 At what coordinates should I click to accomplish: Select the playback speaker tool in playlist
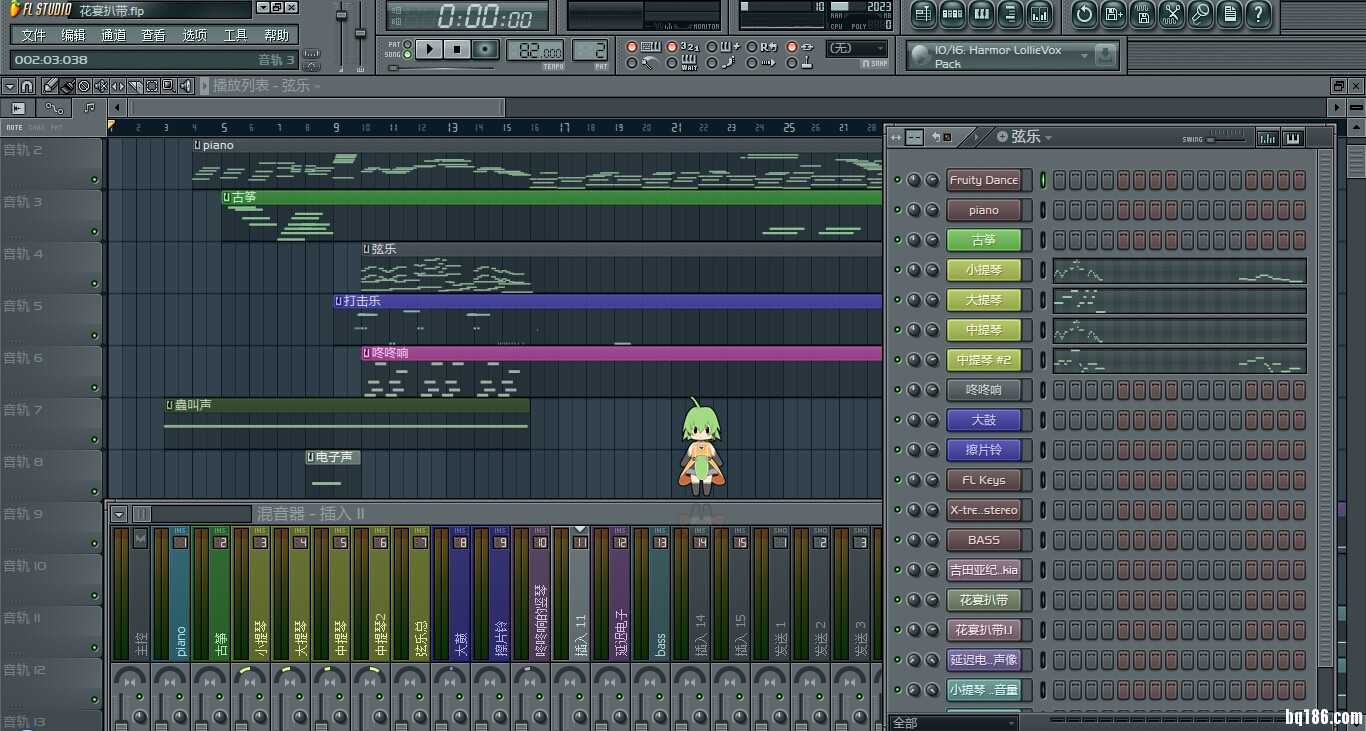click(x=186, y=86)
